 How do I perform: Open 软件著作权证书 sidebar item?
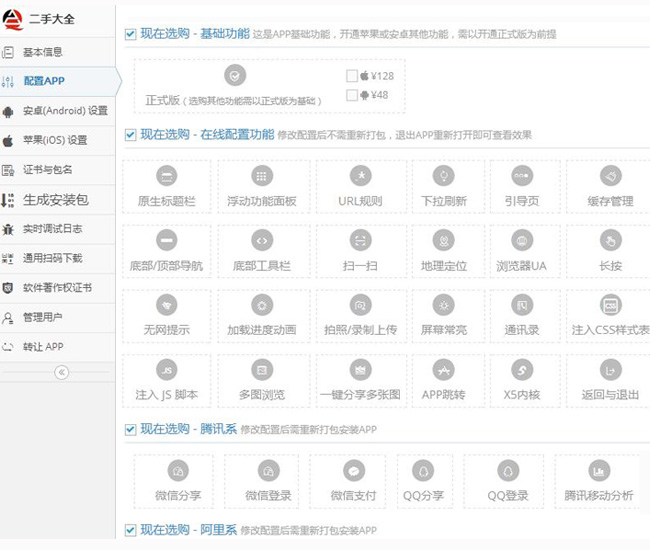(x=58, y=288)
